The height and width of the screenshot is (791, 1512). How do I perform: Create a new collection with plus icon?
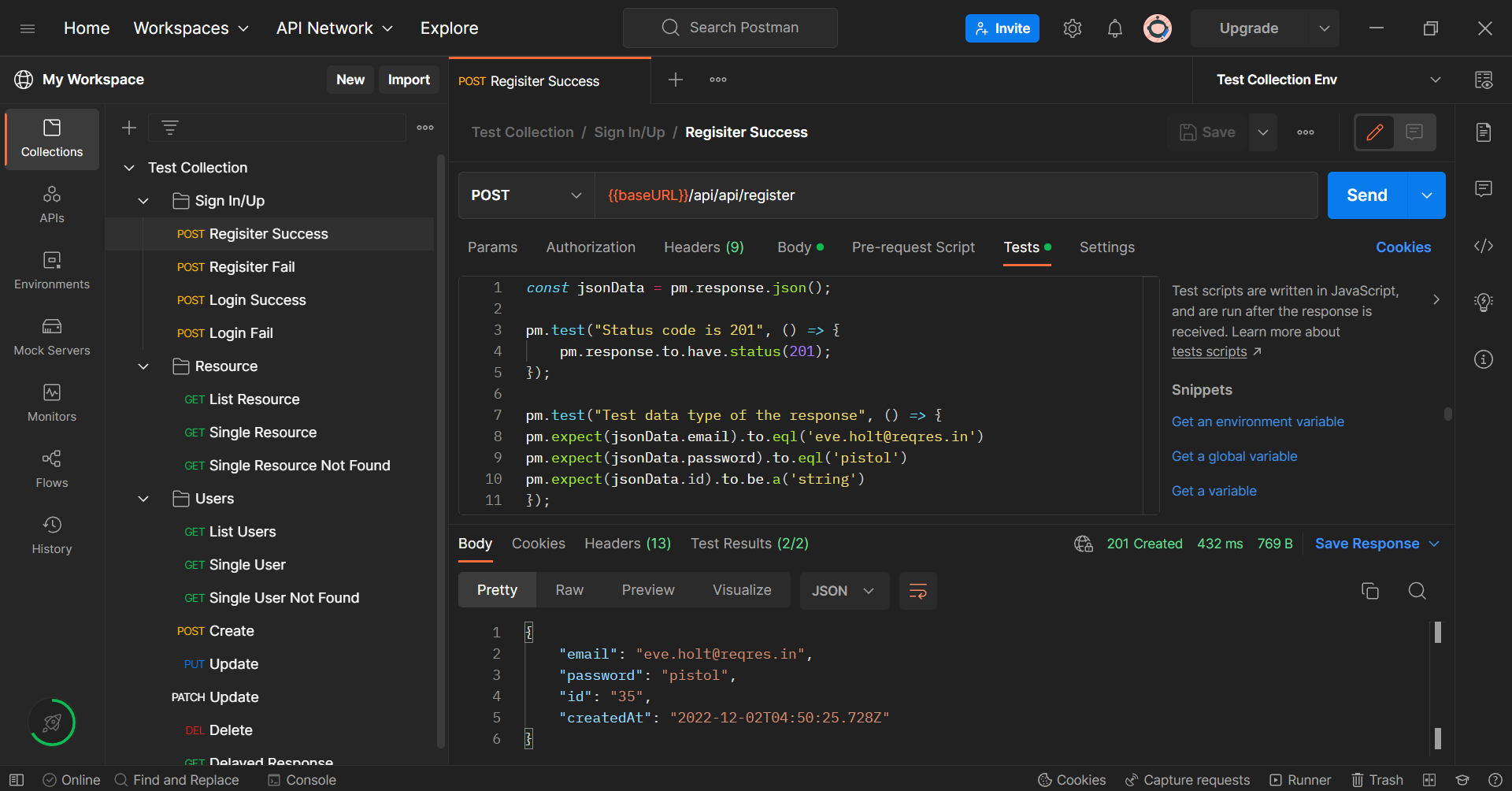click(129, 128)
